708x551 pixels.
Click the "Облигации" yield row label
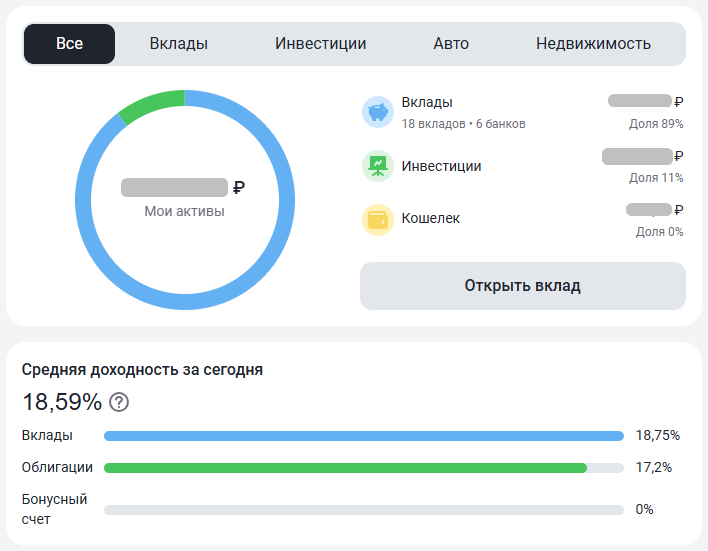tap(57, 467)
